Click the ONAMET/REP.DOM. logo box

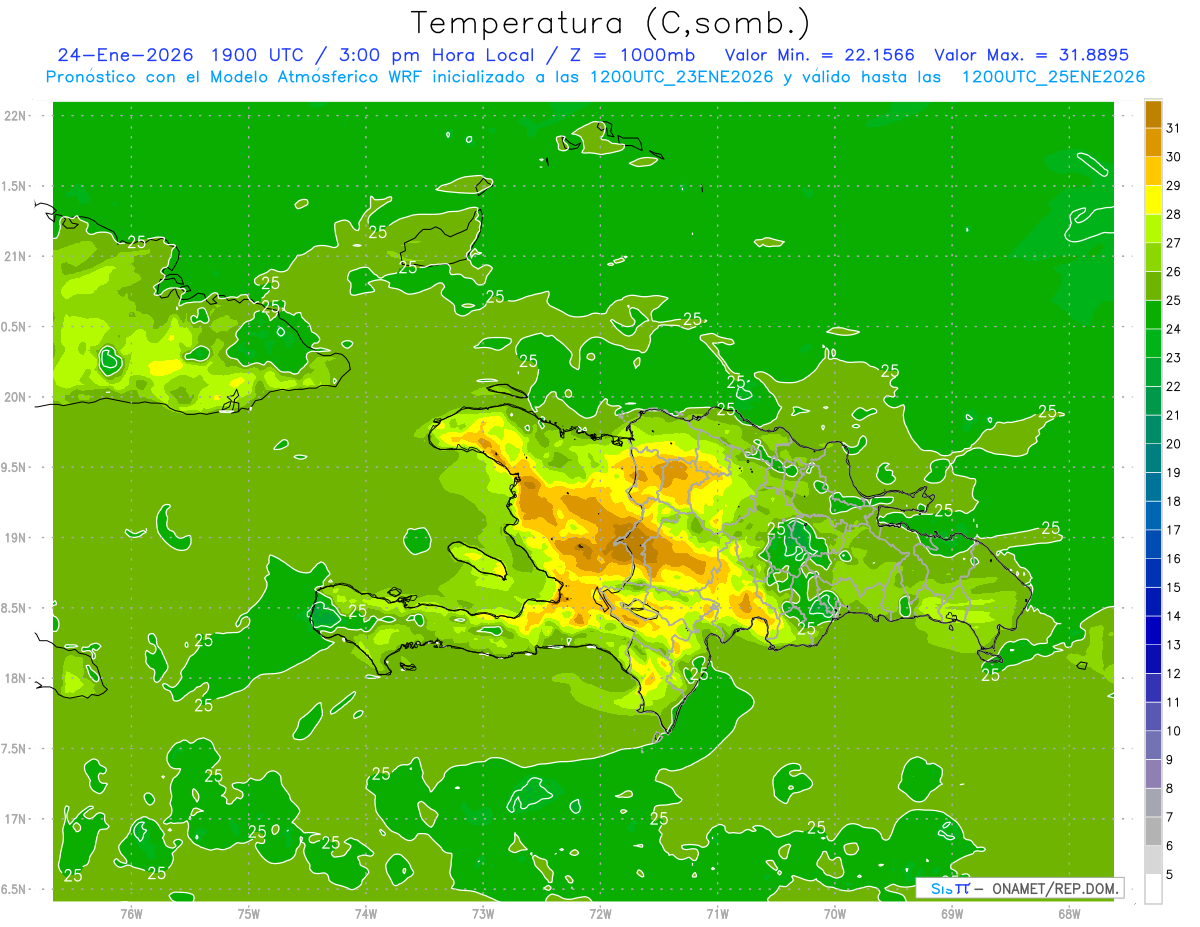coord(1019,888)
